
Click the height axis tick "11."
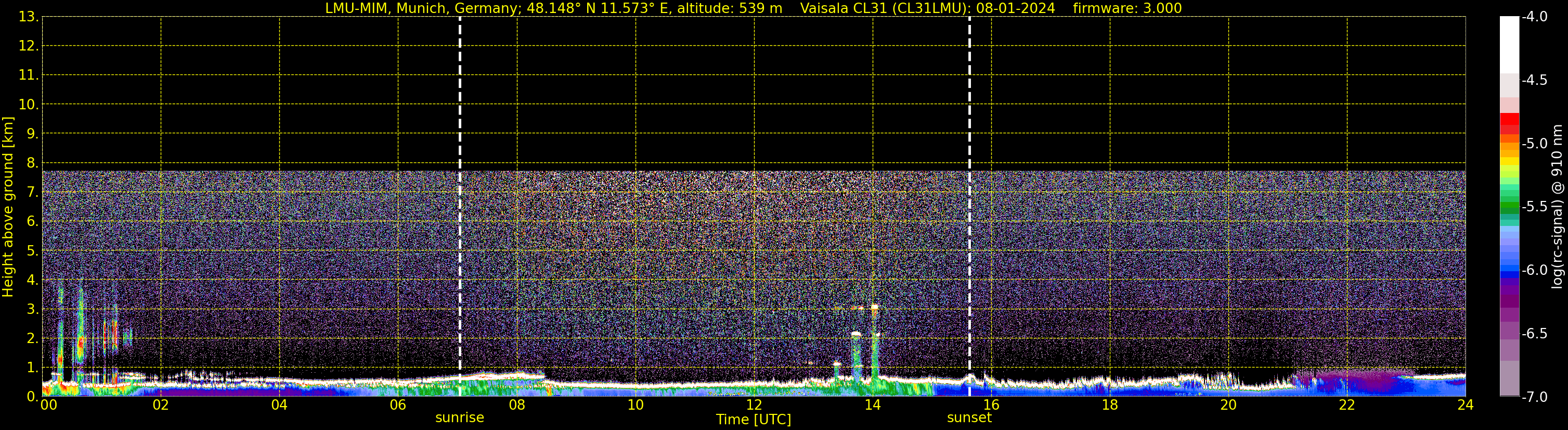(x=29, y=75)
